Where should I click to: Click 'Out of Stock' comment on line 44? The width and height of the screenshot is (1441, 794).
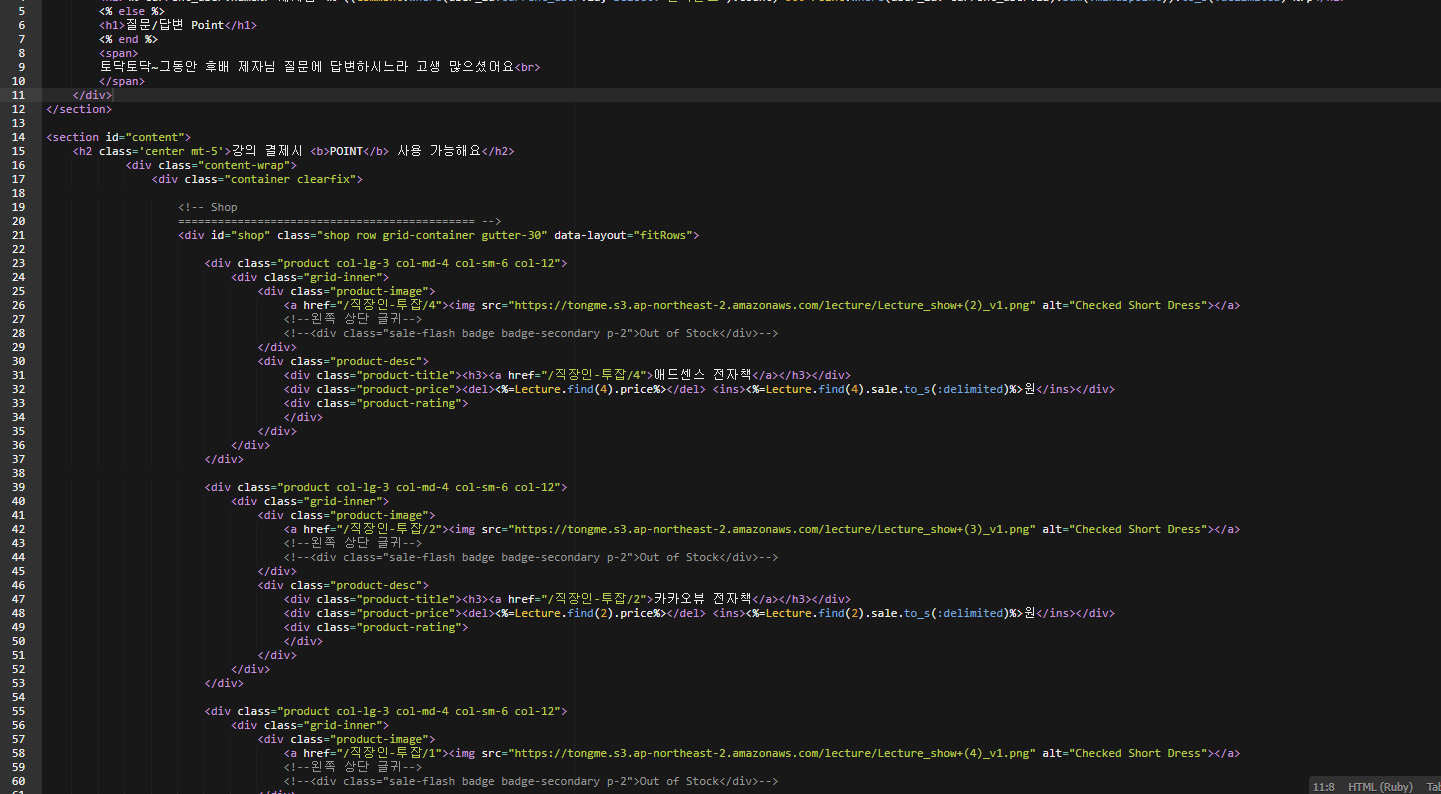(678, 557)
